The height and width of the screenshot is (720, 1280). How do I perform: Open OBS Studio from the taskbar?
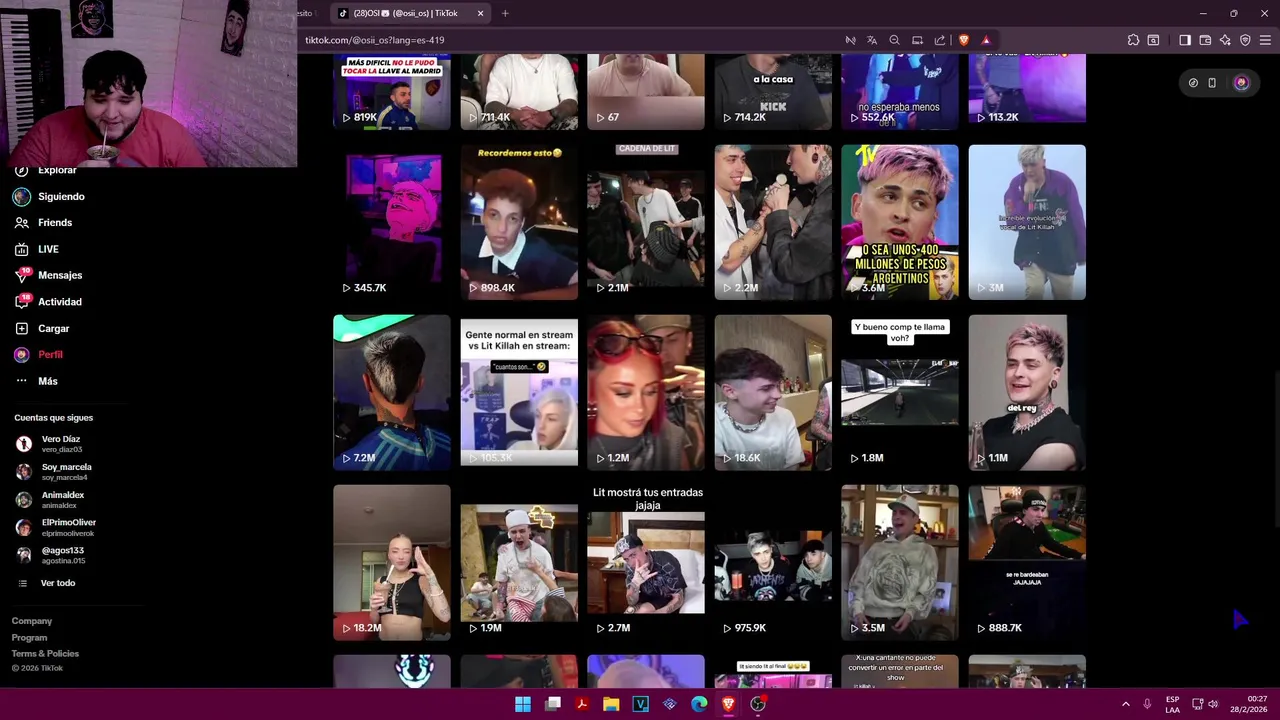pyautogui.click(x=758, y=704)
